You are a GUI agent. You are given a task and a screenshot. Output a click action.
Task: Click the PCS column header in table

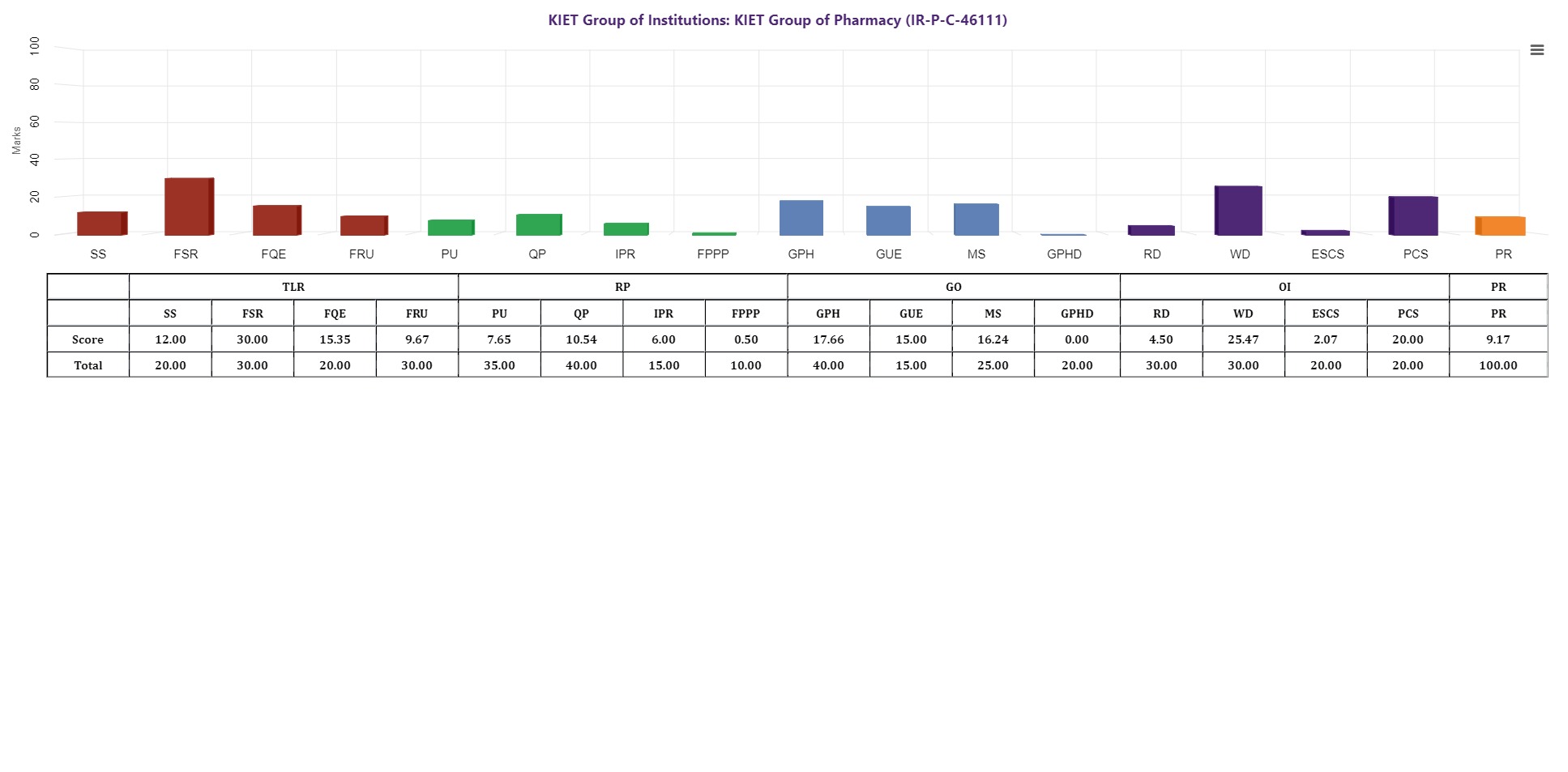(x=1408, y=313)
